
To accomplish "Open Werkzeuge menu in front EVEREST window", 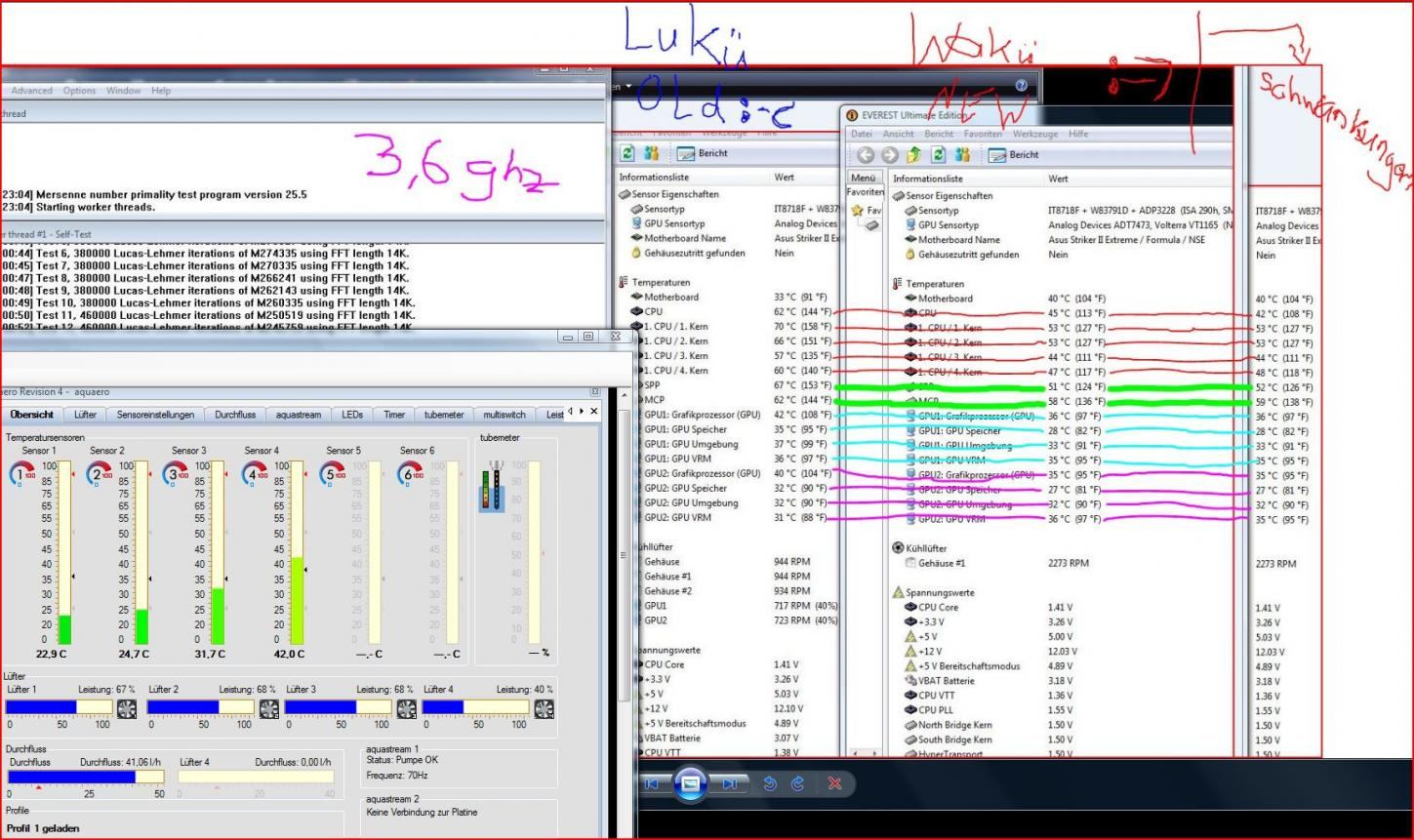I will click(x=1035, y=135).
